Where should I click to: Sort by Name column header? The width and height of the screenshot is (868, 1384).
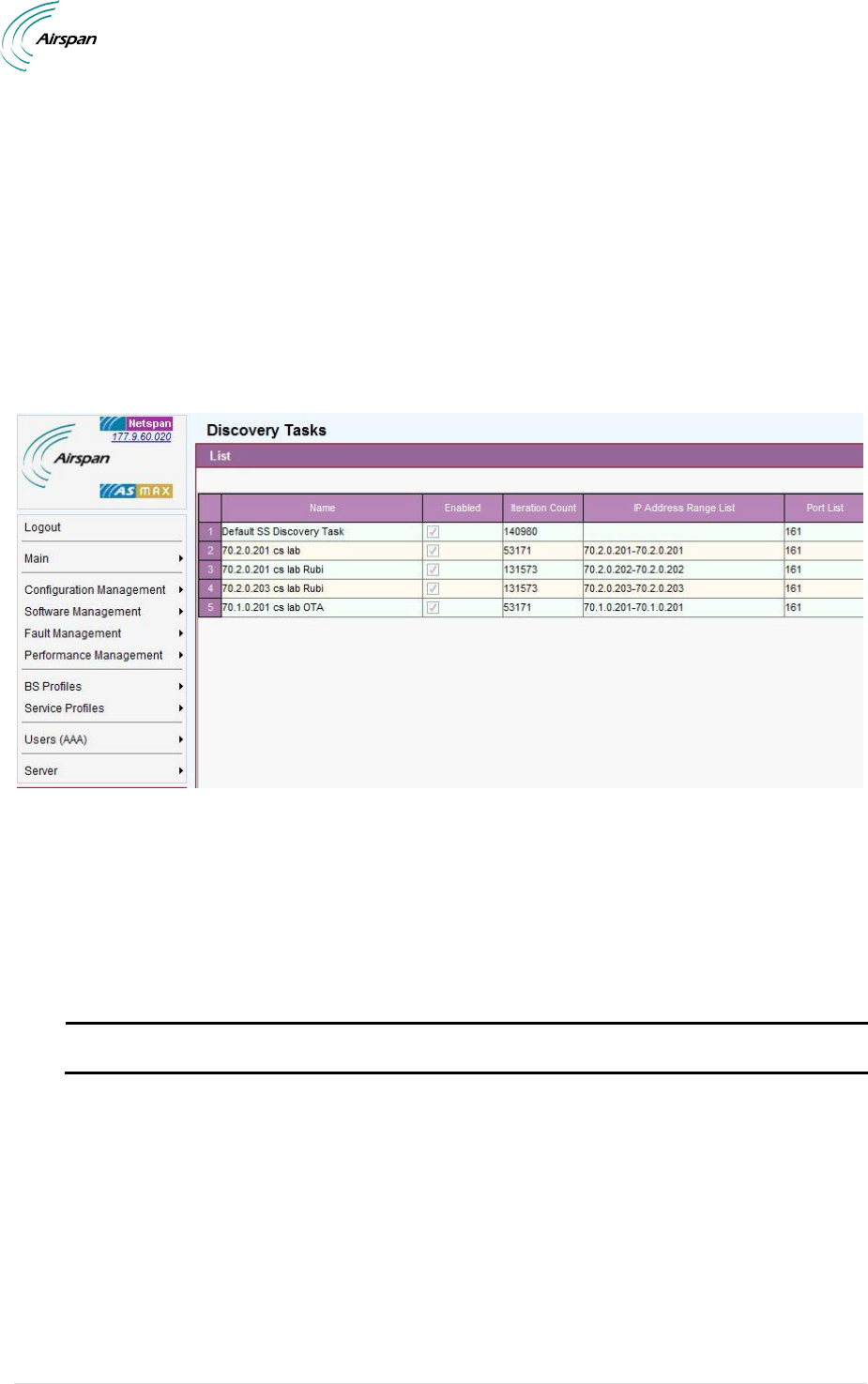tap(322, 508)
